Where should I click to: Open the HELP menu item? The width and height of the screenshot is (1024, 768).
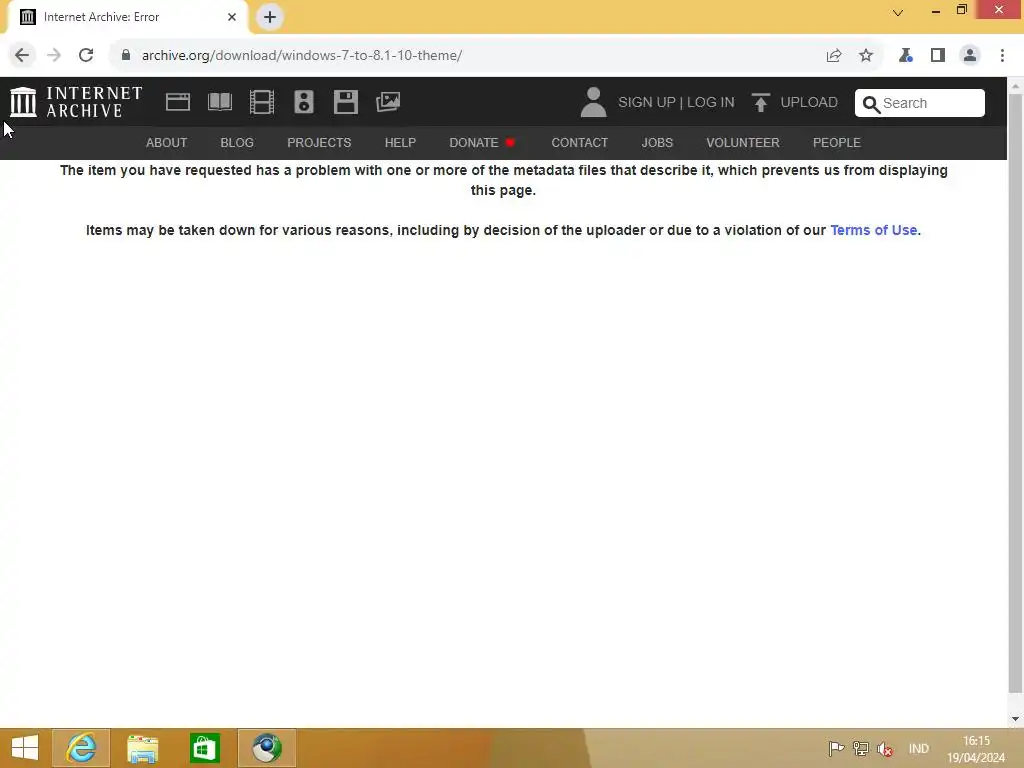(400, 142)
